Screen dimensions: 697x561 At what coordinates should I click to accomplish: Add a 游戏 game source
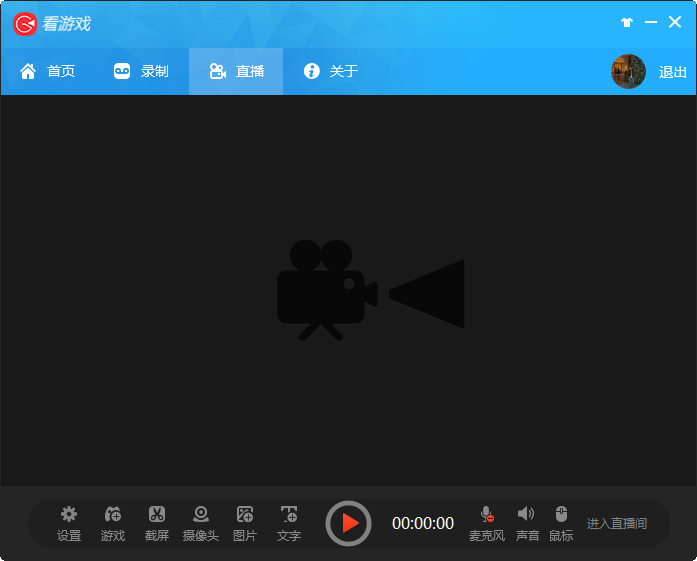point(113,524)
